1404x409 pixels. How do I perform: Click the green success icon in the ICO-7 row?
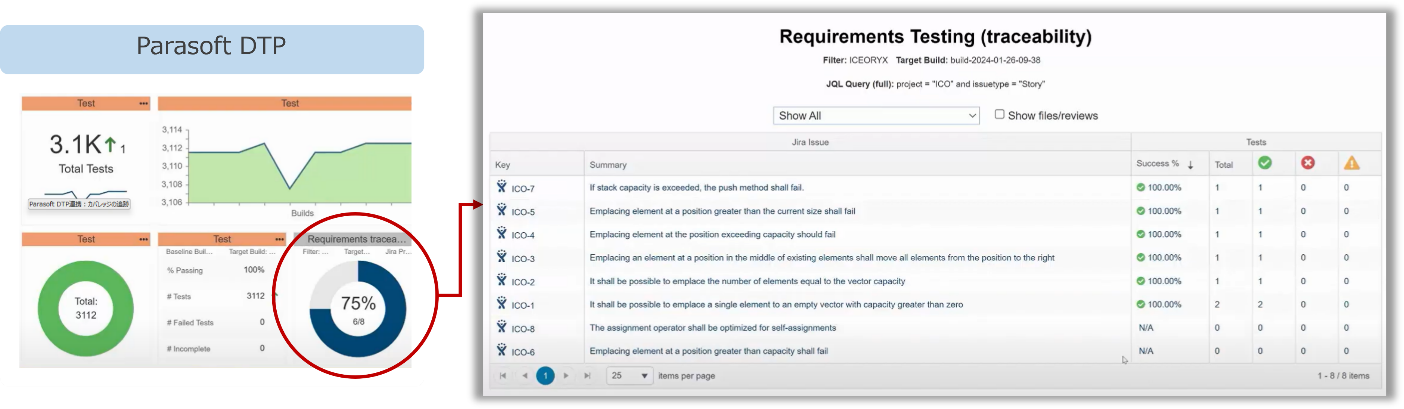tap(1141, 187)
